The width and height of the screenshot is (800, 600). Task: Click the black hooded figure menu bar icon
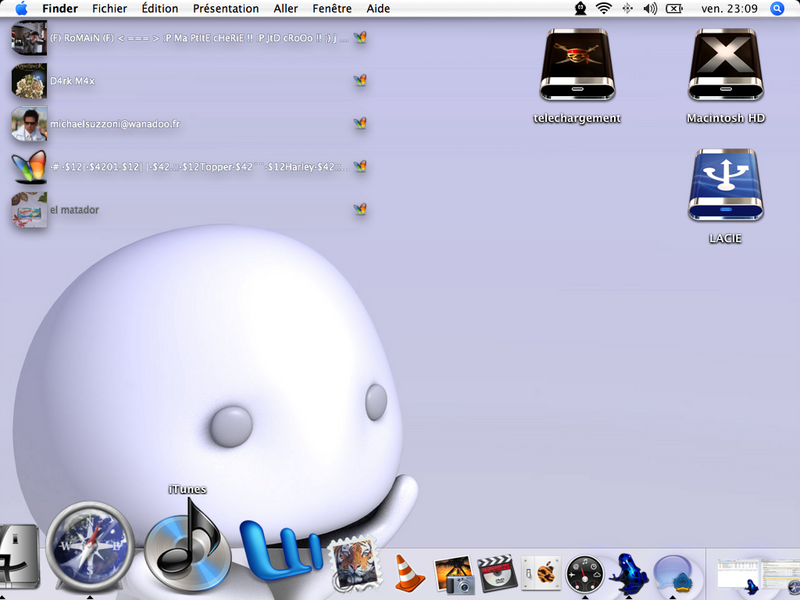581,8
